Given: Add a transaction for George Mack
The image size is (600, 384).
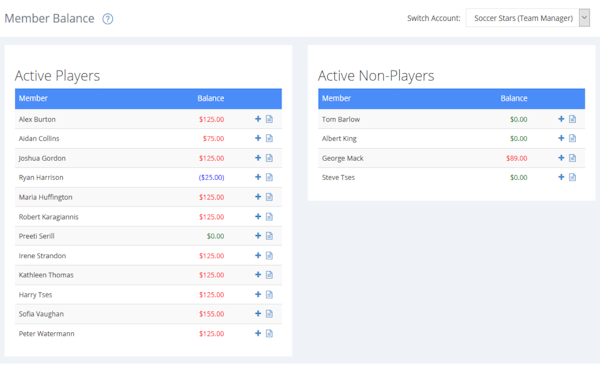Looking at the screenshot, I should (561, 158).
